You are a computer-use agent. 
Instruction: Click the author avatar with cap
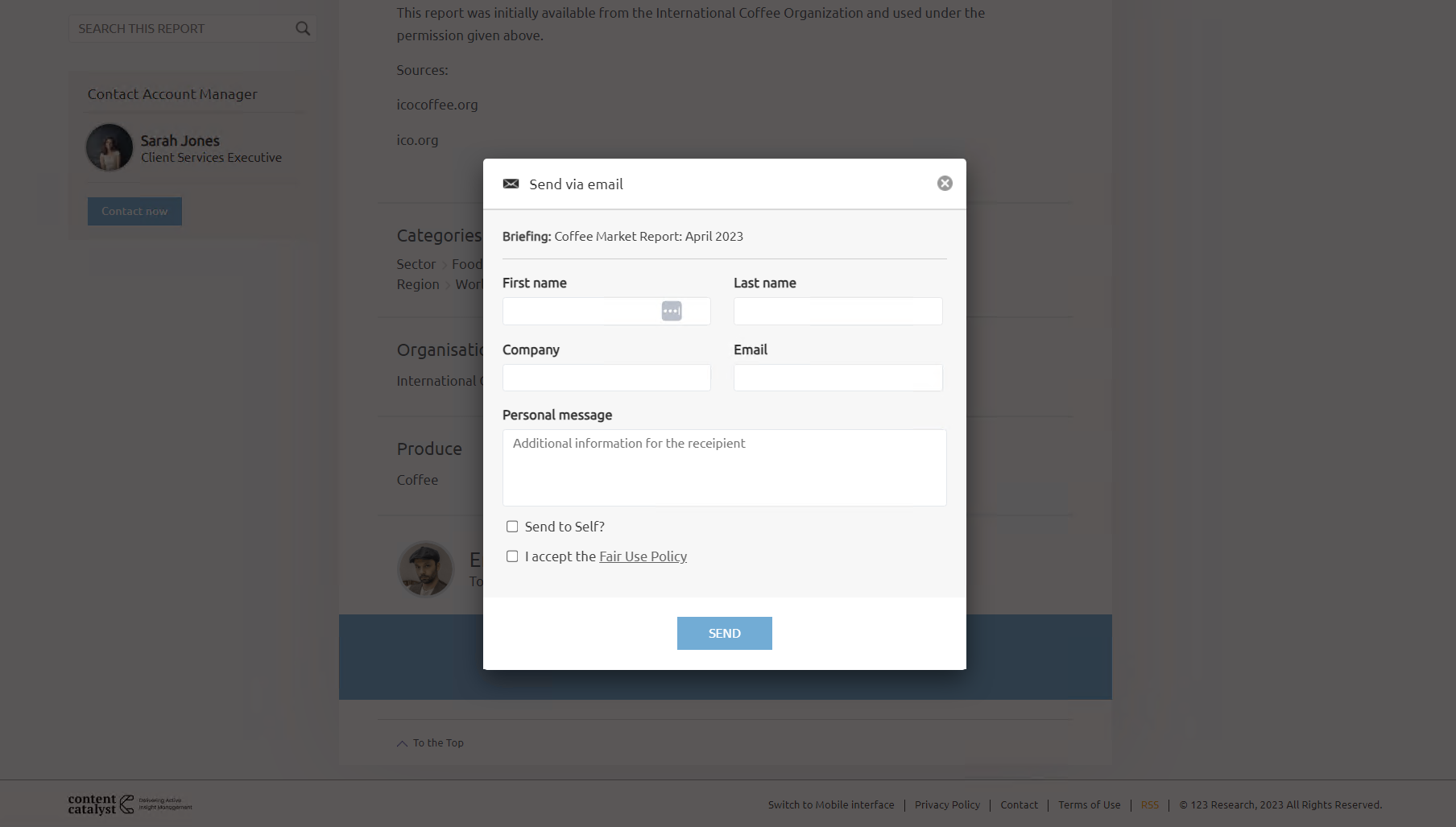coord(426,569)
